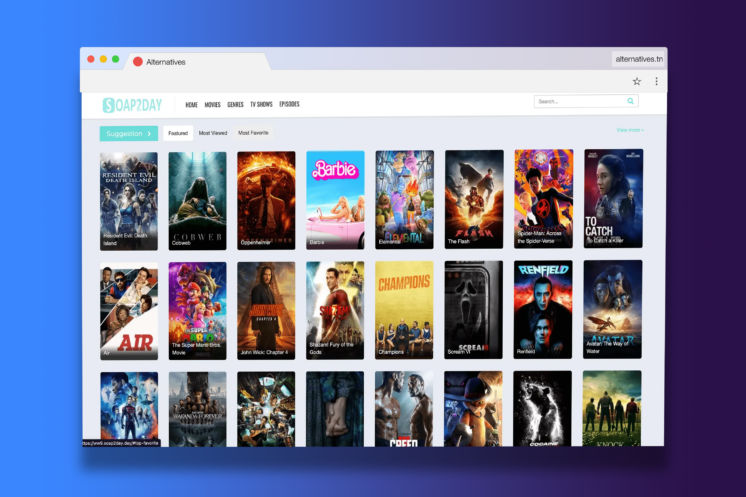Open the clasped hands movie poster
This screenshot has height=497, width=746.
pos(335,409)
